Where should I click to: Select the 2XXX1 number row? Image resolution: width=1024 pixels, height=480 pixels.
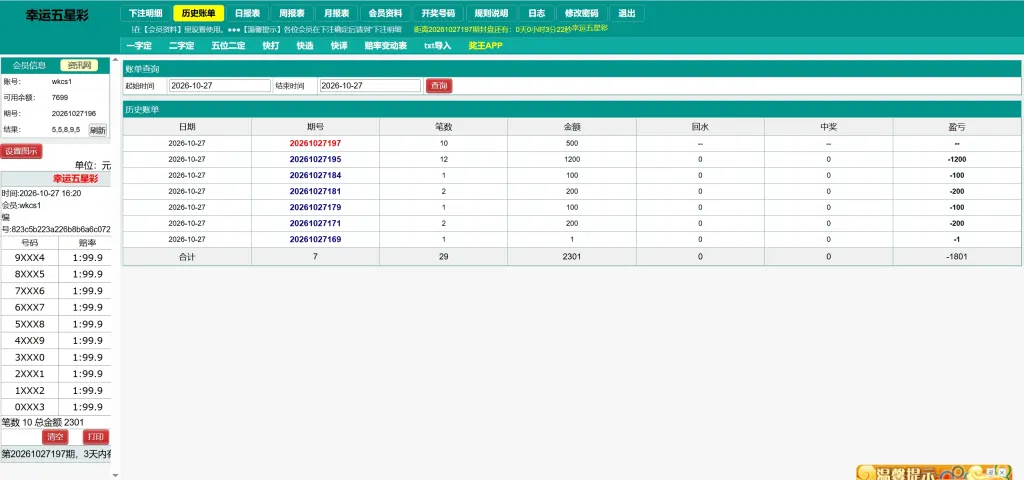pos(56,374)
